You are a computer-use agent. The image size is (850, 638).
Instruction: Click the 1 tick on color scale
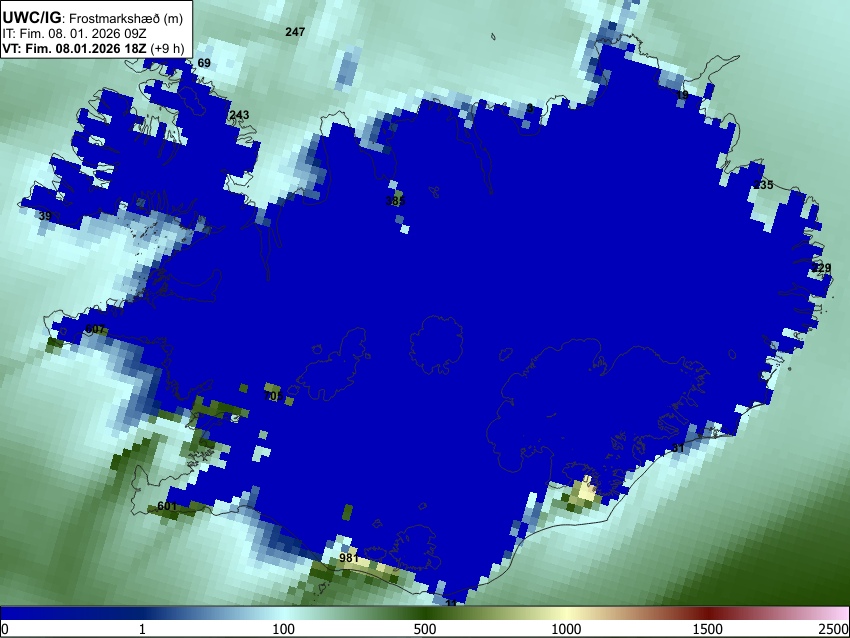(142, 629)
